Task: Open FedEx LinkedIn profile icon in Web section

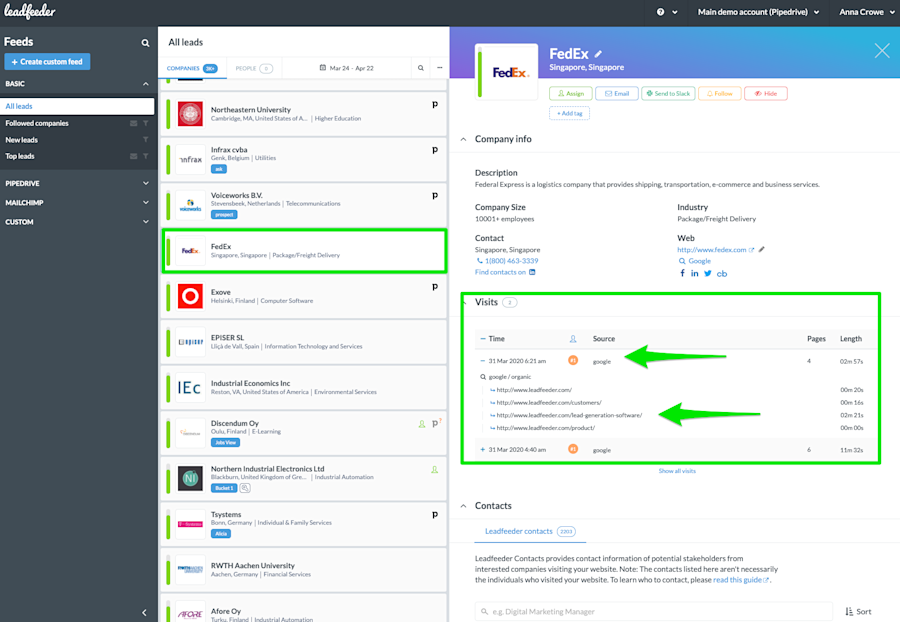Action: pyautogui.click(x=695, y=273)
